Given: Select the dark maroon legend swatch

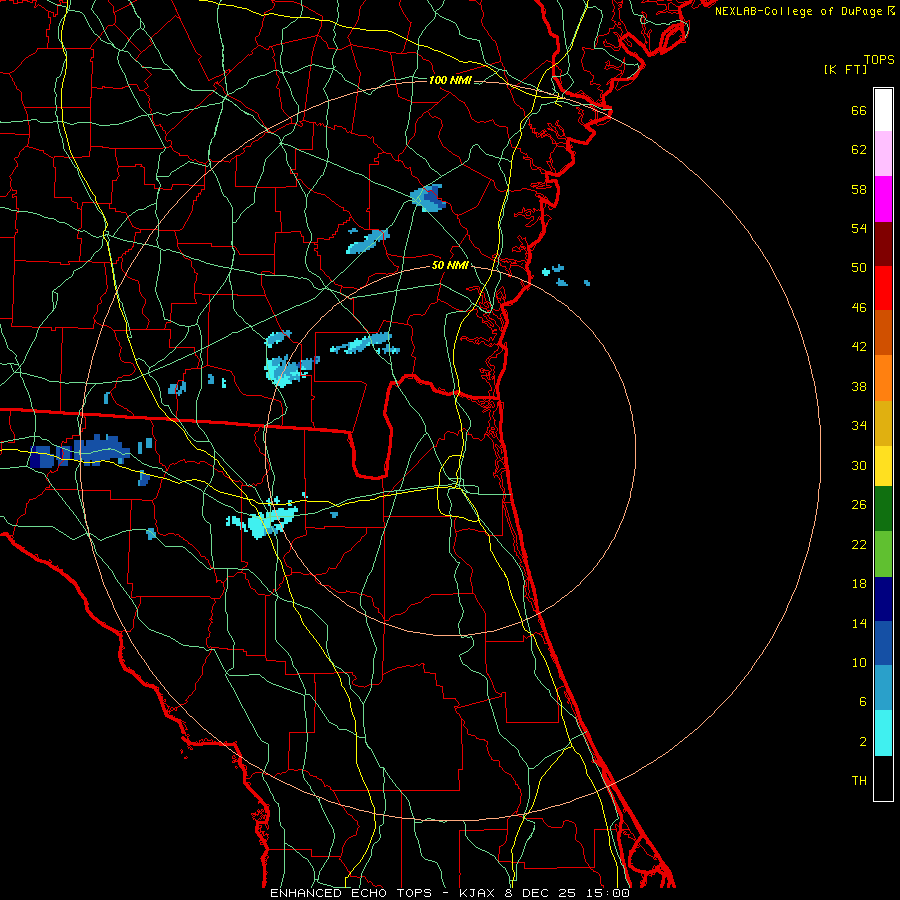Looking at the screenshot, I should 883,244.
